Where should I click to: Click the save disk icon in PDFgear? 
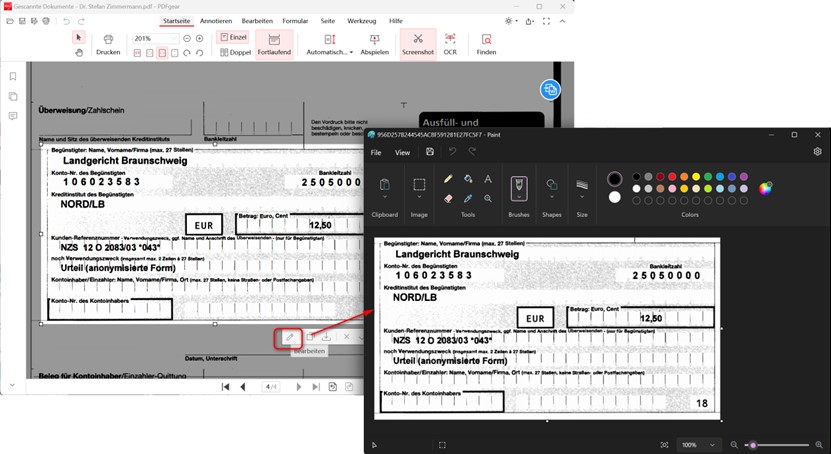(22, 21)
